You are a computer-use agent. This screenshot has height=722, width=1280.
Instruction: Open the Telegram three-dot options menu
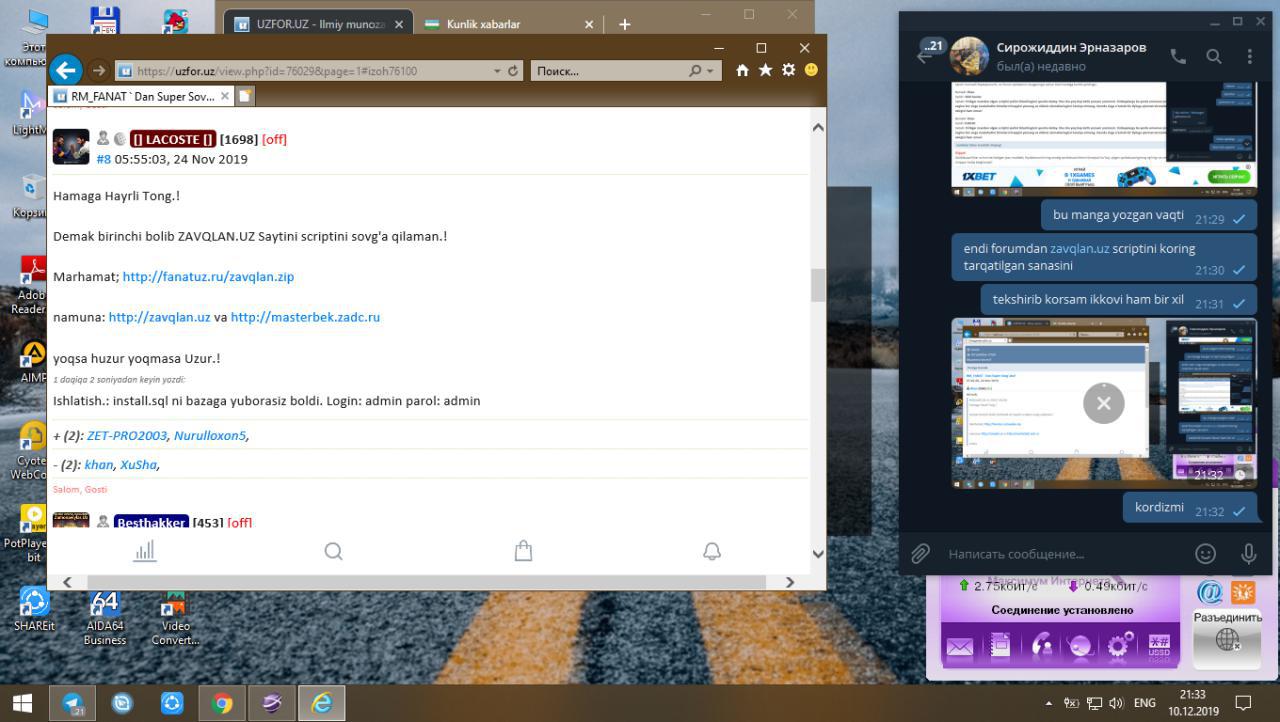click(1249, 57)
